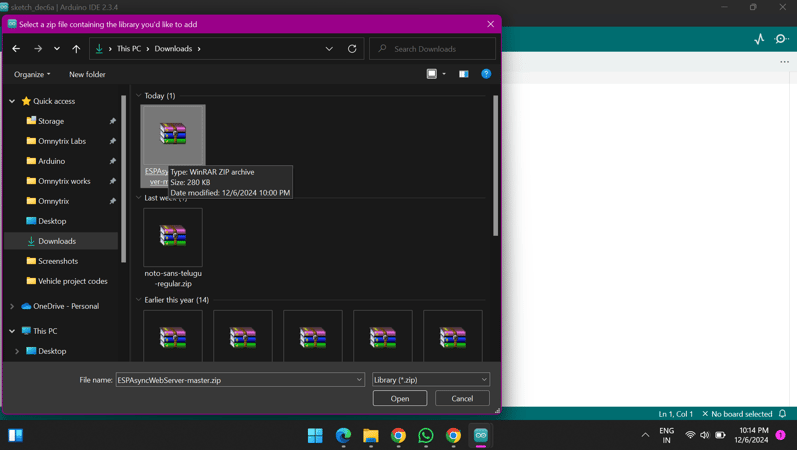Collapse the Last week group

(x=138, y=198)
